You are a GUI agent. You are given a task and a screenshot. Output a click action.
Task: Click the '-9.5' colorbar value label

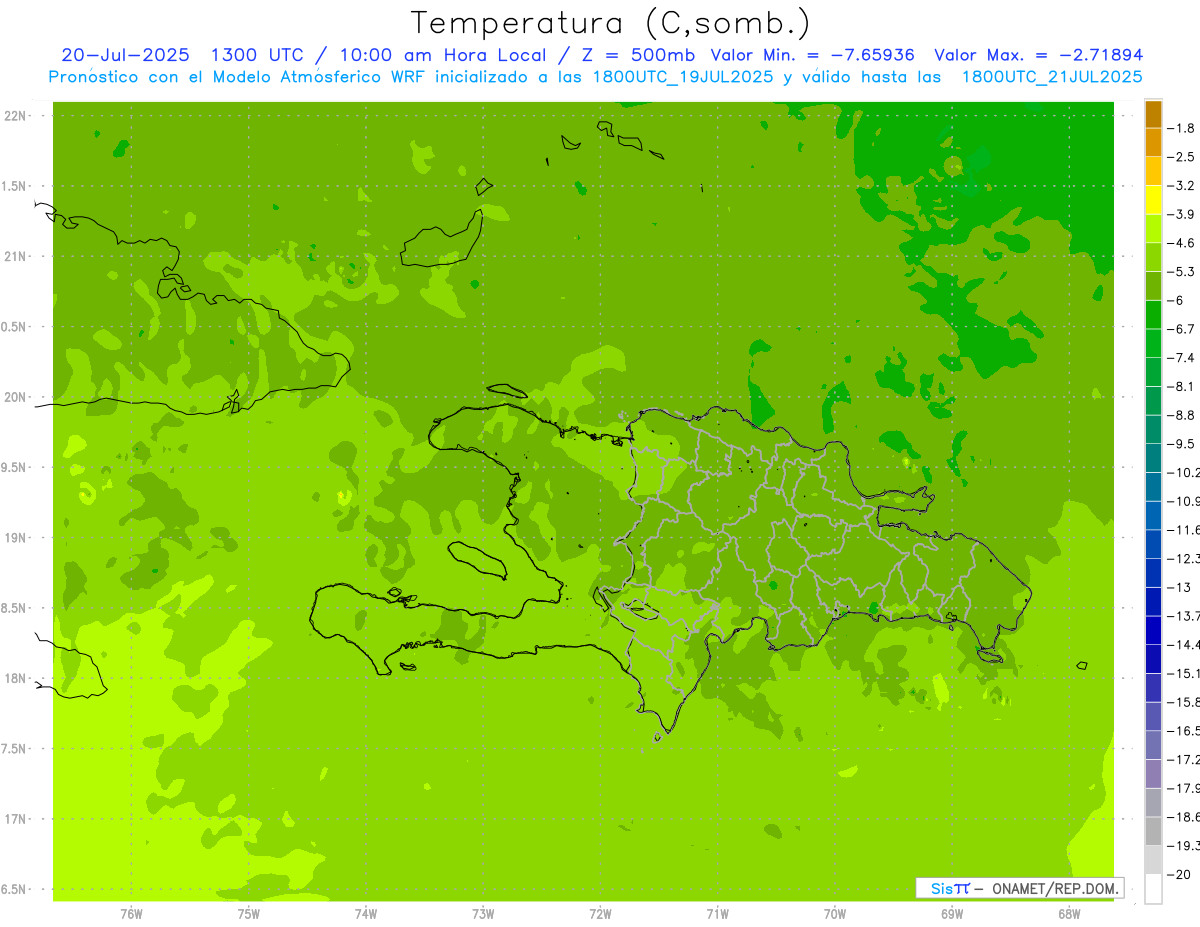point(1182,444)
